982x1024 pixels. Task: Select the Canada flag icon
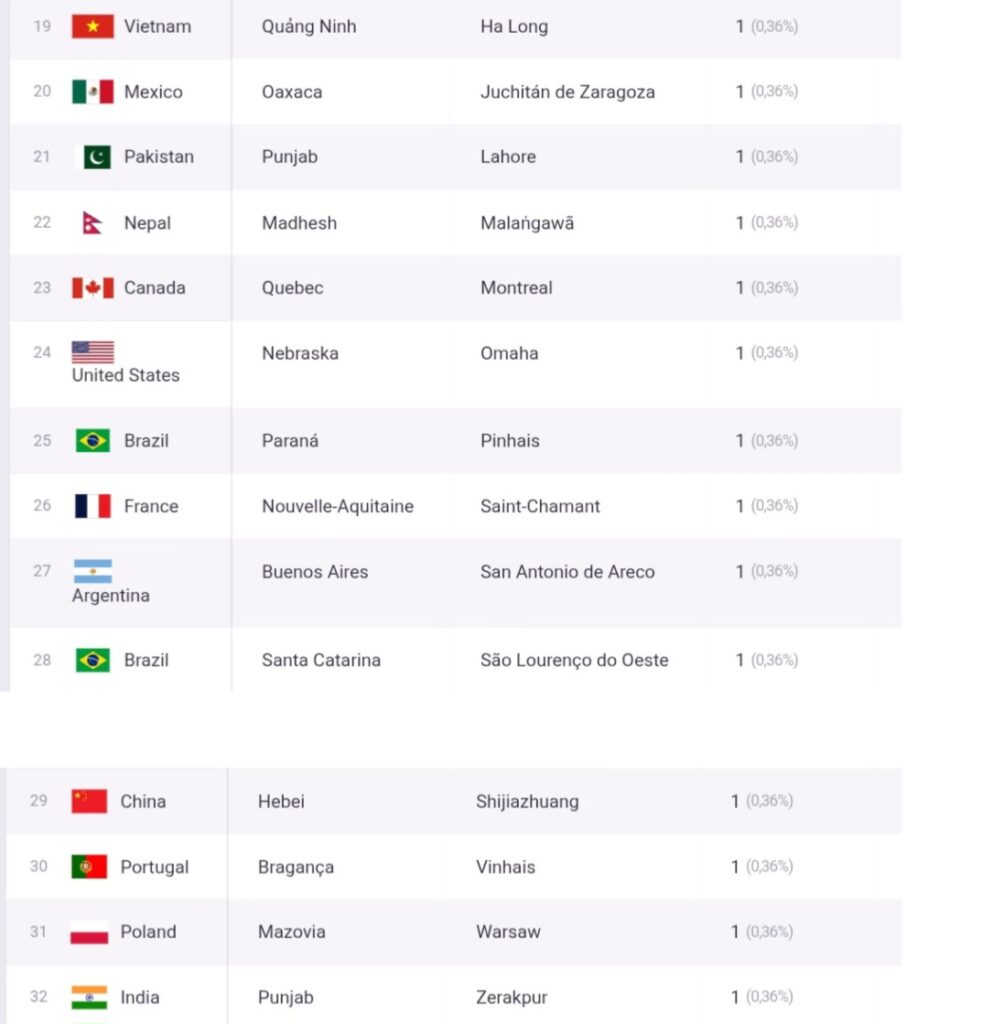point(93,288)
